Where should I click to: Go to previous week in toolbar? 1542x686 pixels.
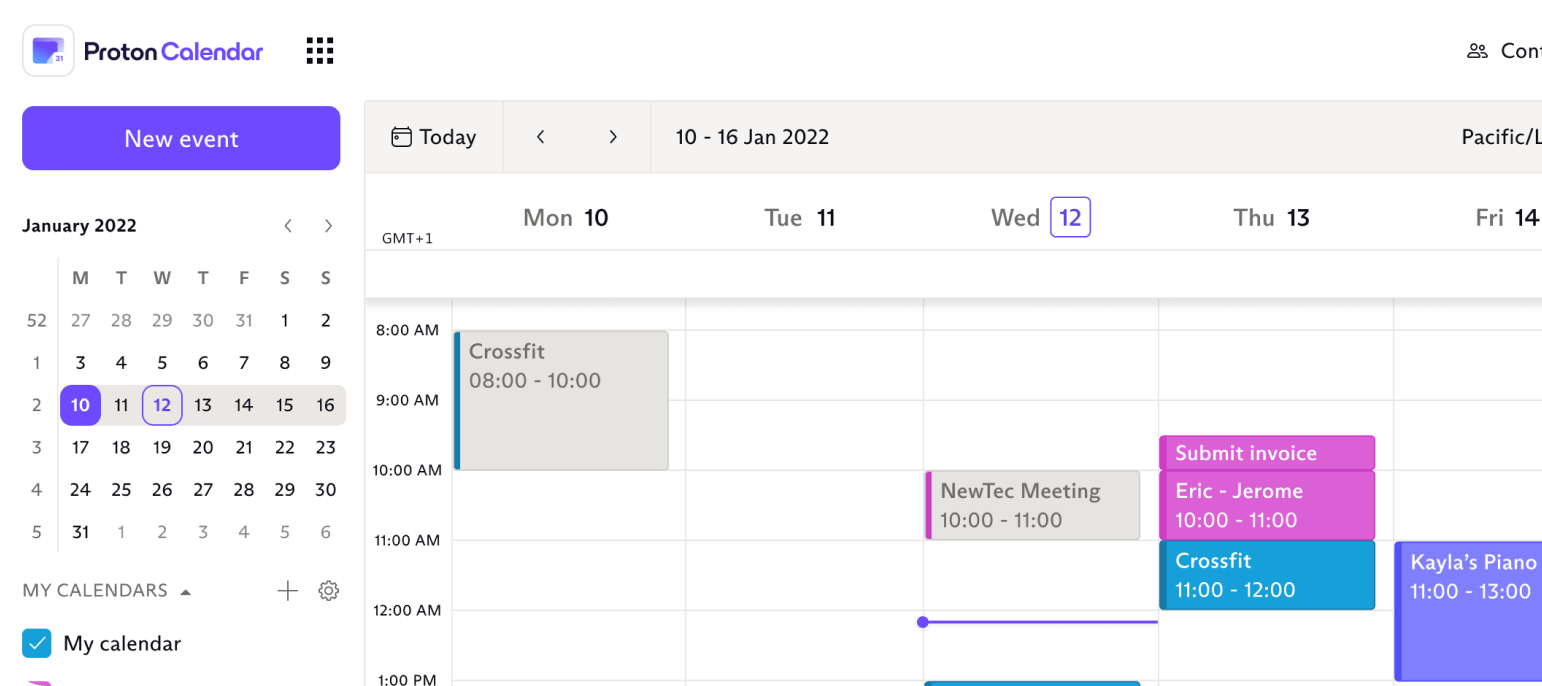[x=541, y=137]
